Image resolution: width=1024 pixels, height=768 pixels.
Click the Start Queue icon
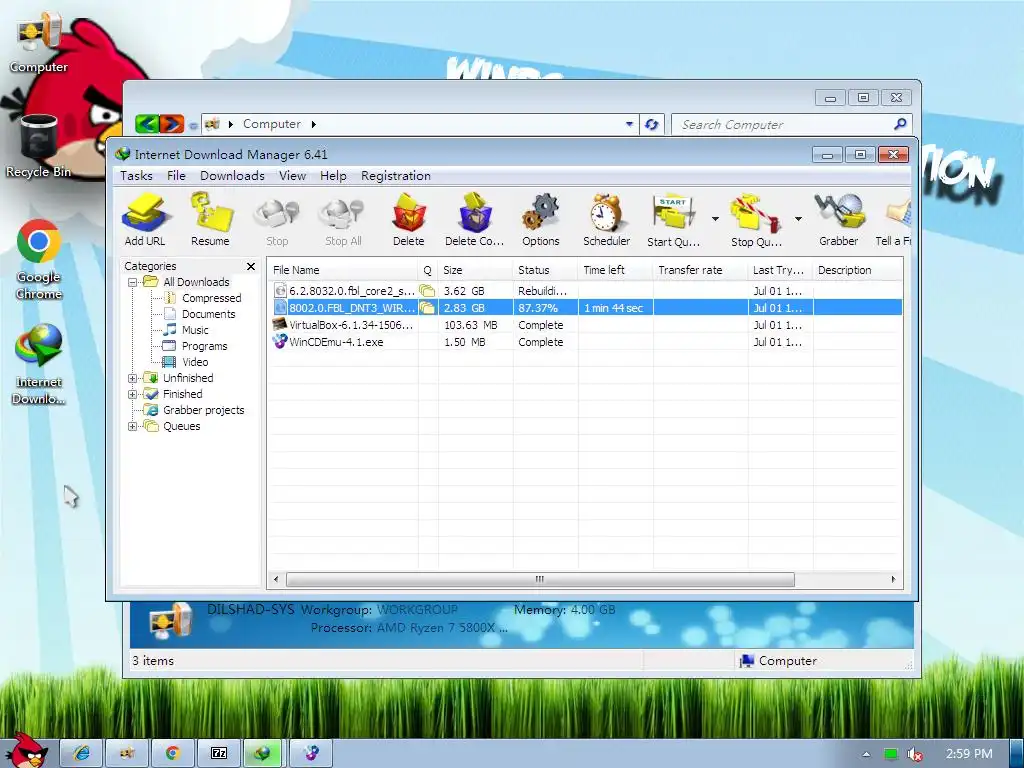[673, 219]
